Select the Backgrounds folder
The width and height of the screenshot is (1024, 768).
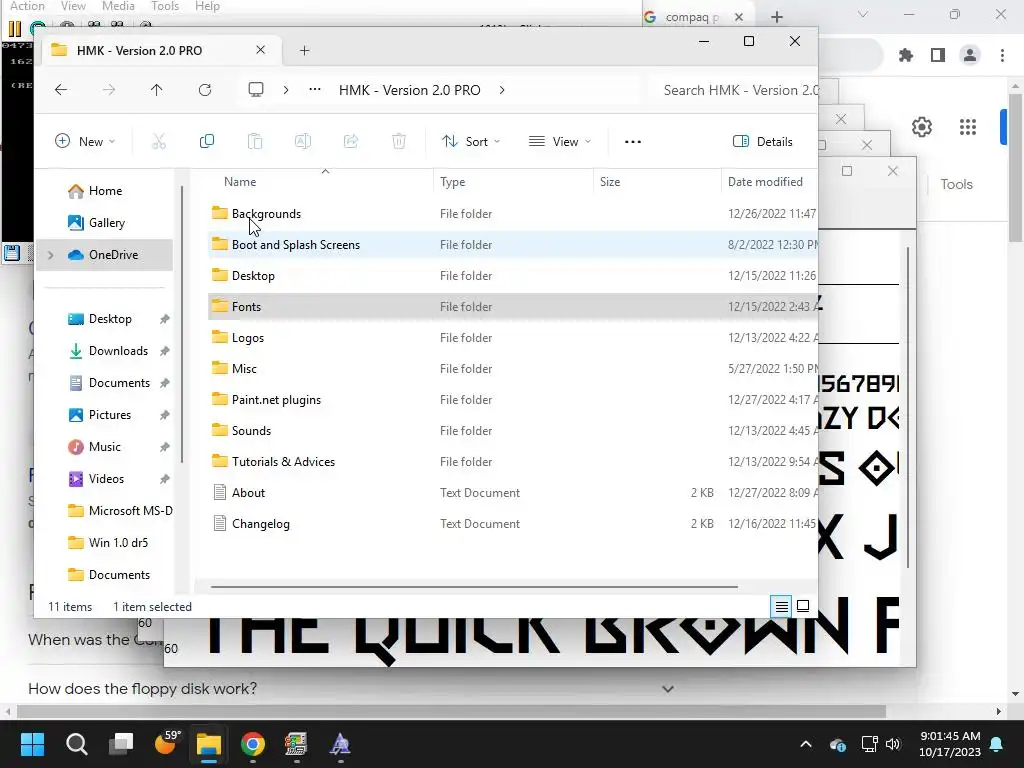click(513, 214)
